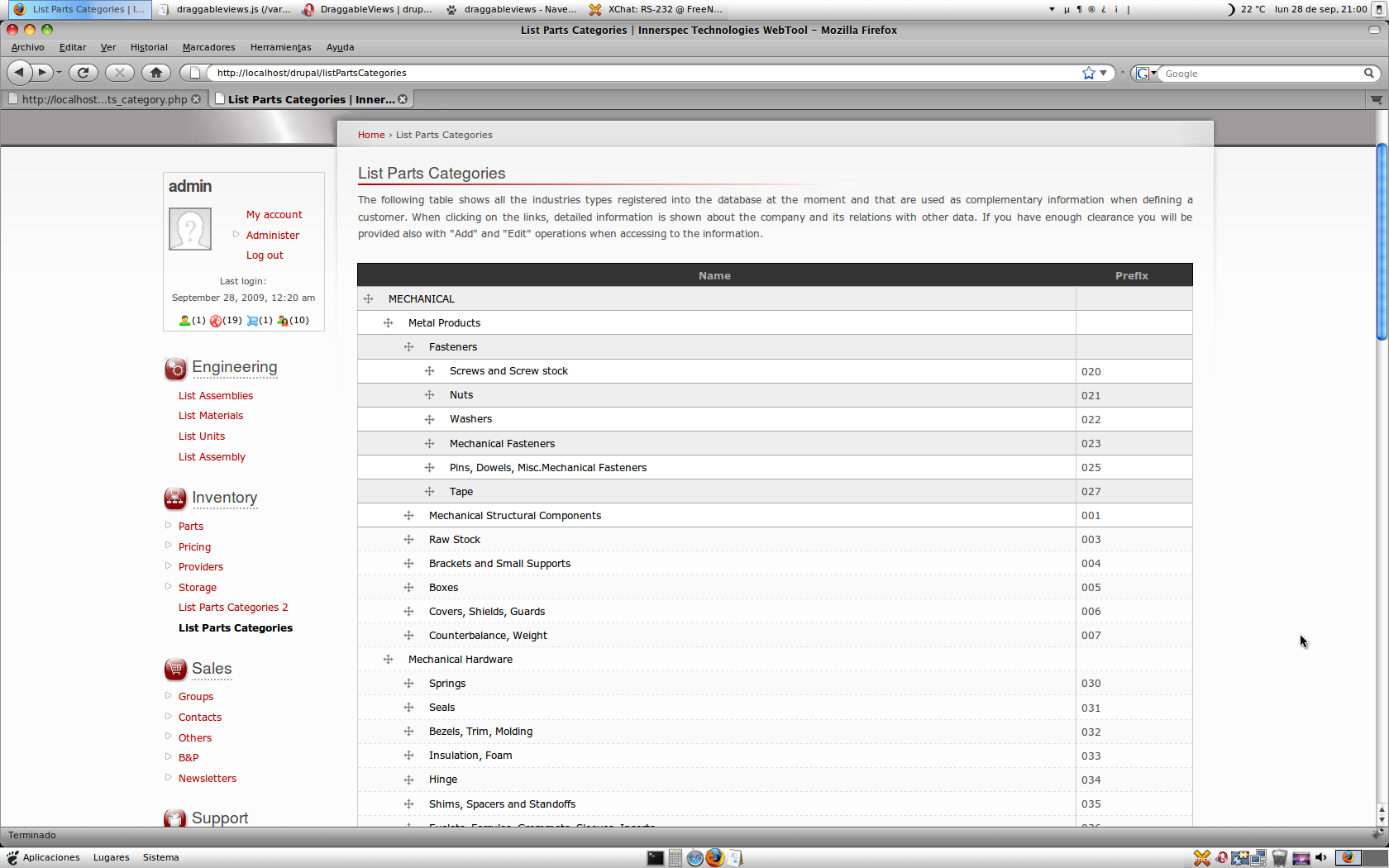This screenshot has width=1389, height=868.
Task: Open the Historial menu
Action: pos(149,47)
